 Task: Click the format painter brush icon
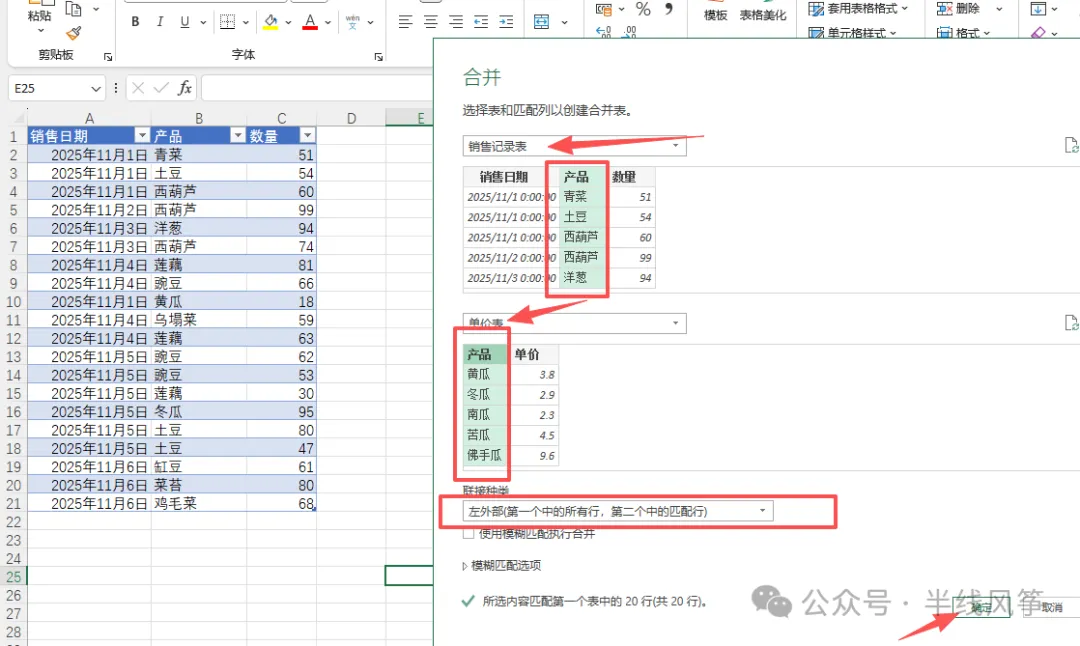click(x=74, y=32)
